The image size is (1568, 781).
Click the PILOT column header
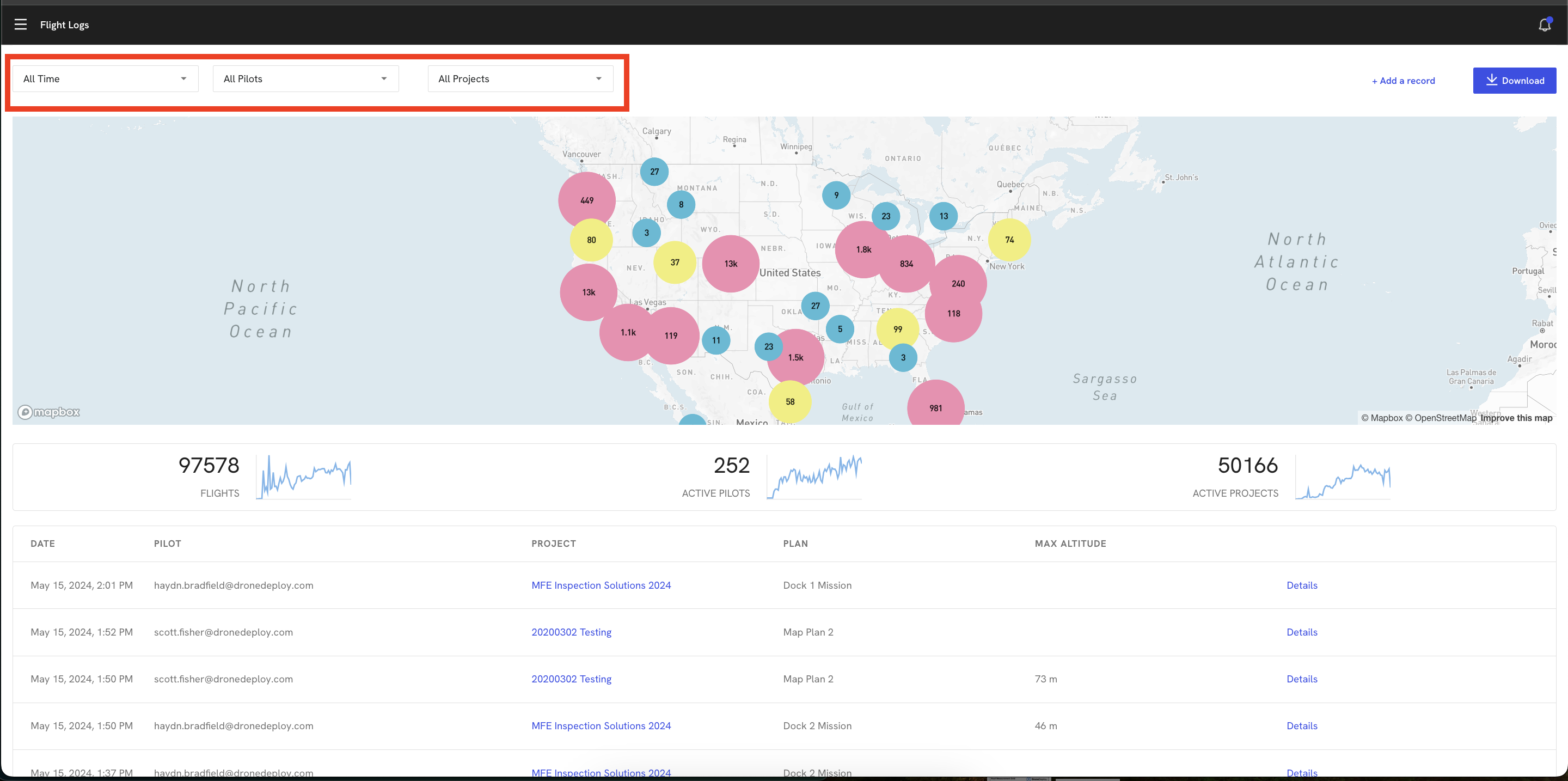167,544
